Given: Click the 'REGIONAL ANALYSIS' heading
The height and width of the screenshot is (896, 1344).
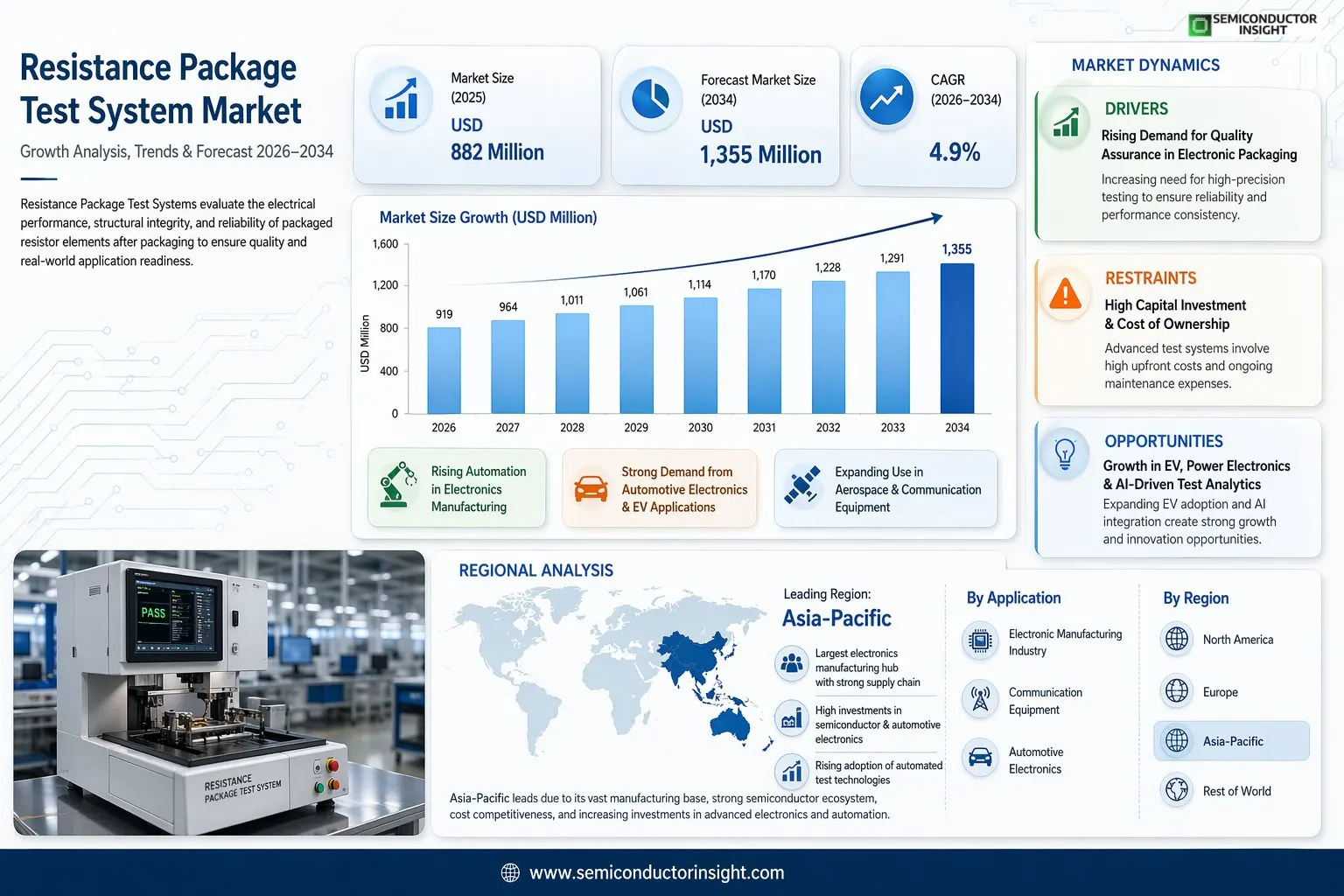Looking at the screenshot, I should [x=535, y=570].
